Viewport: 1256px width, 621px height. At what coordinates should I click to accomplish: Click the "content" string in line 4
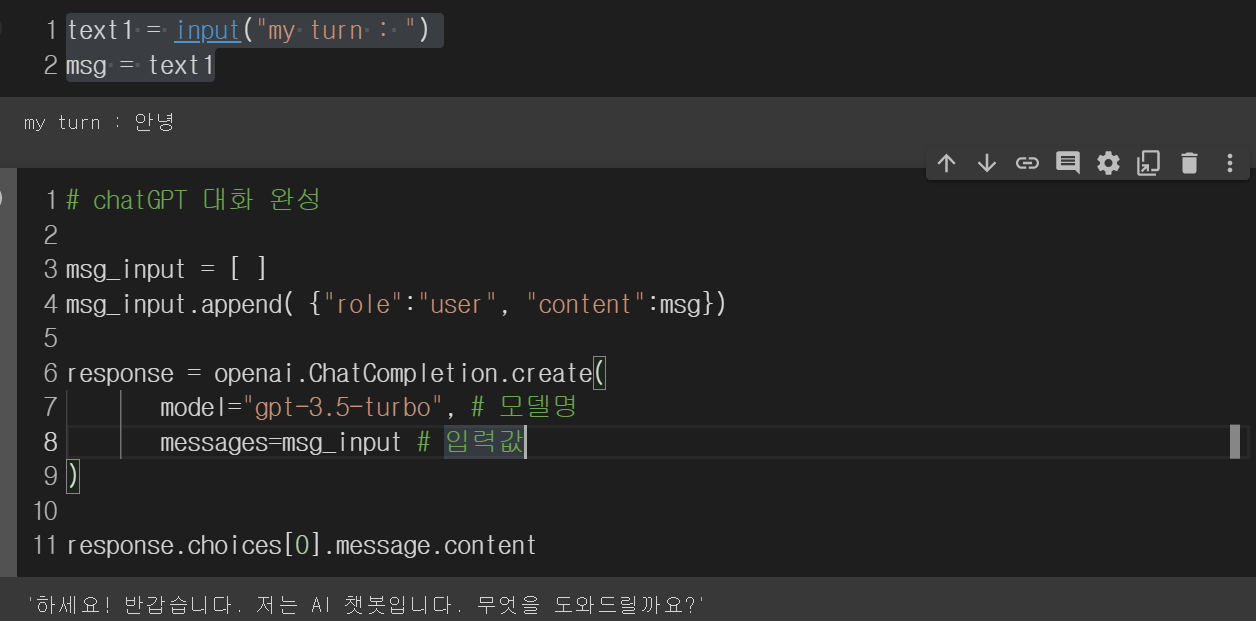coord(586,304)
